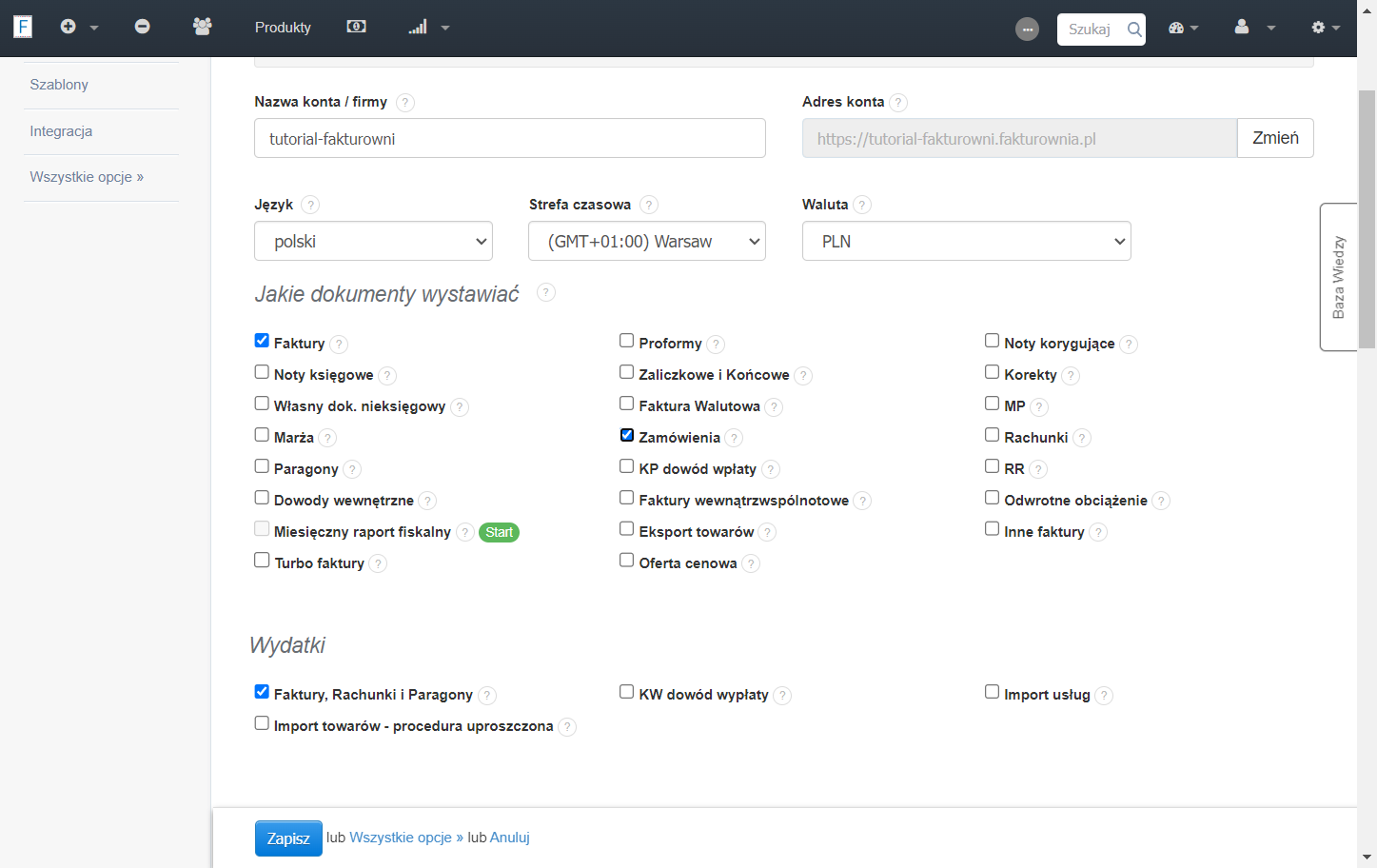The height and width of the screenshot is (868, 1377).
Task: Open the plus add-new menu icon
Action: click(68, 27)
